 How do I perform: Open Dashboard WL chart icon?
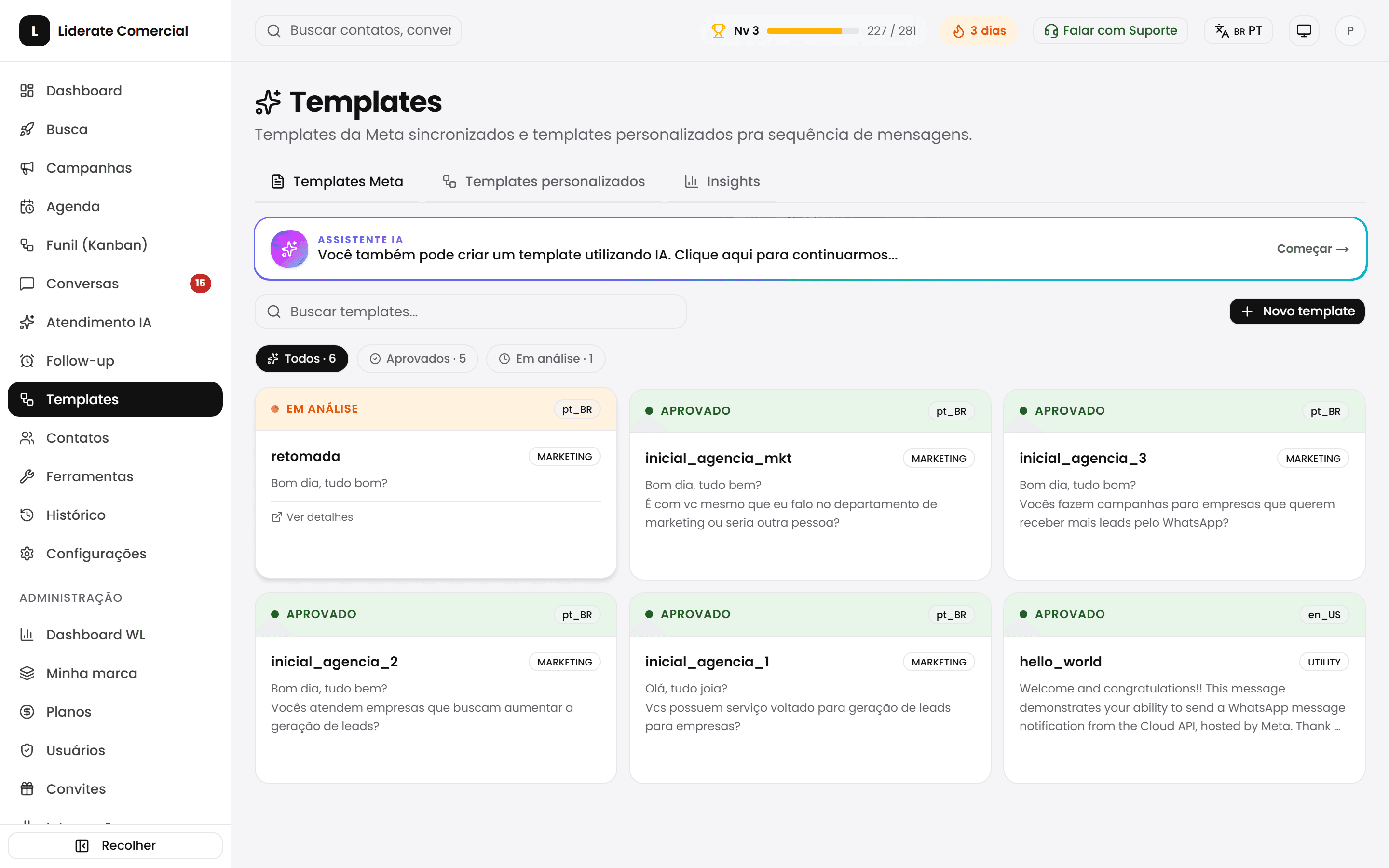(x=27, y=634)
